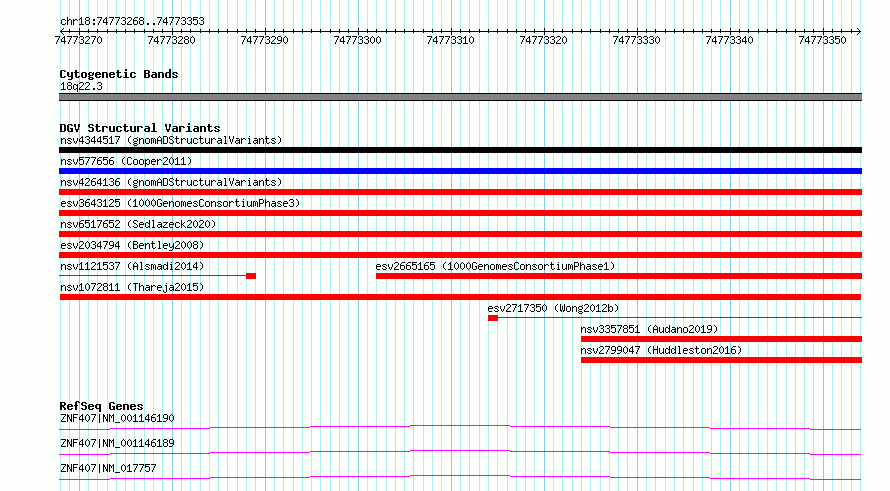Open the esv2665165 1000GenomesConsortiumPhase1 label
This screenshot has height=491, width=890.
coord(495,266)
